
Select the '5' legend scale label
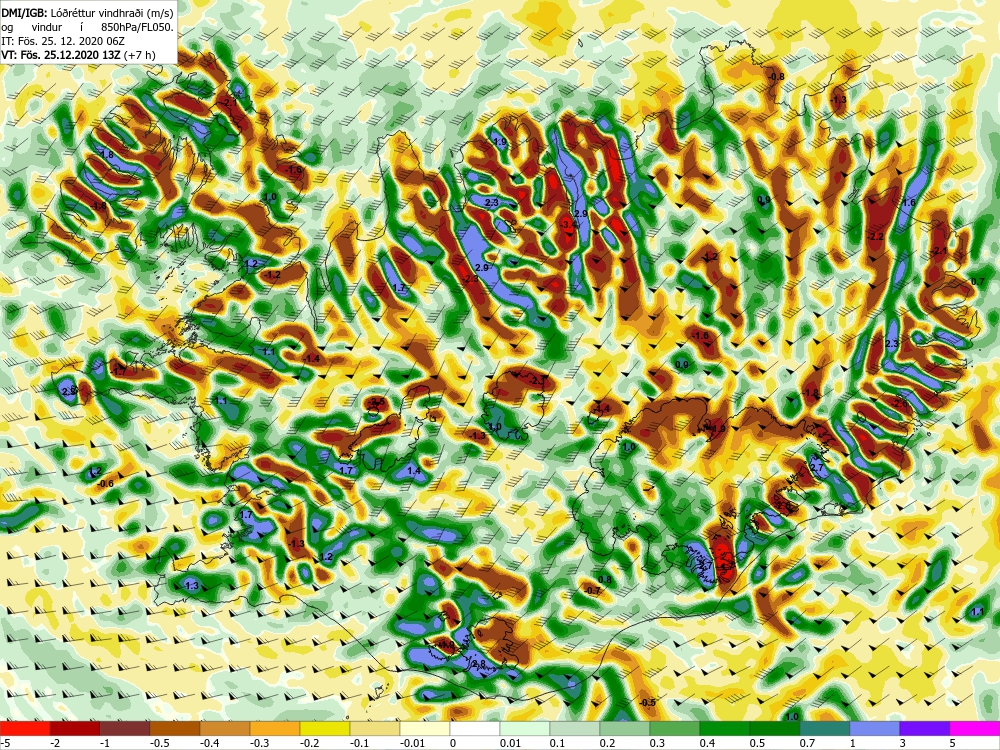[953, 743]
